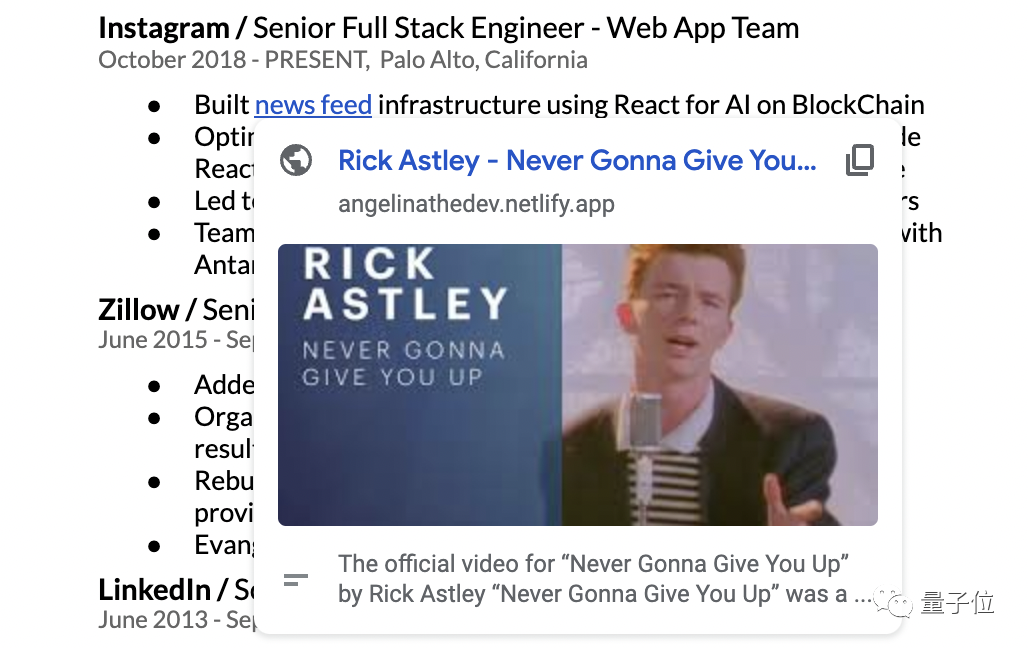Click the WeChat watermark logo icon
Screen dimensions: 1028x648
coord(893,603)
